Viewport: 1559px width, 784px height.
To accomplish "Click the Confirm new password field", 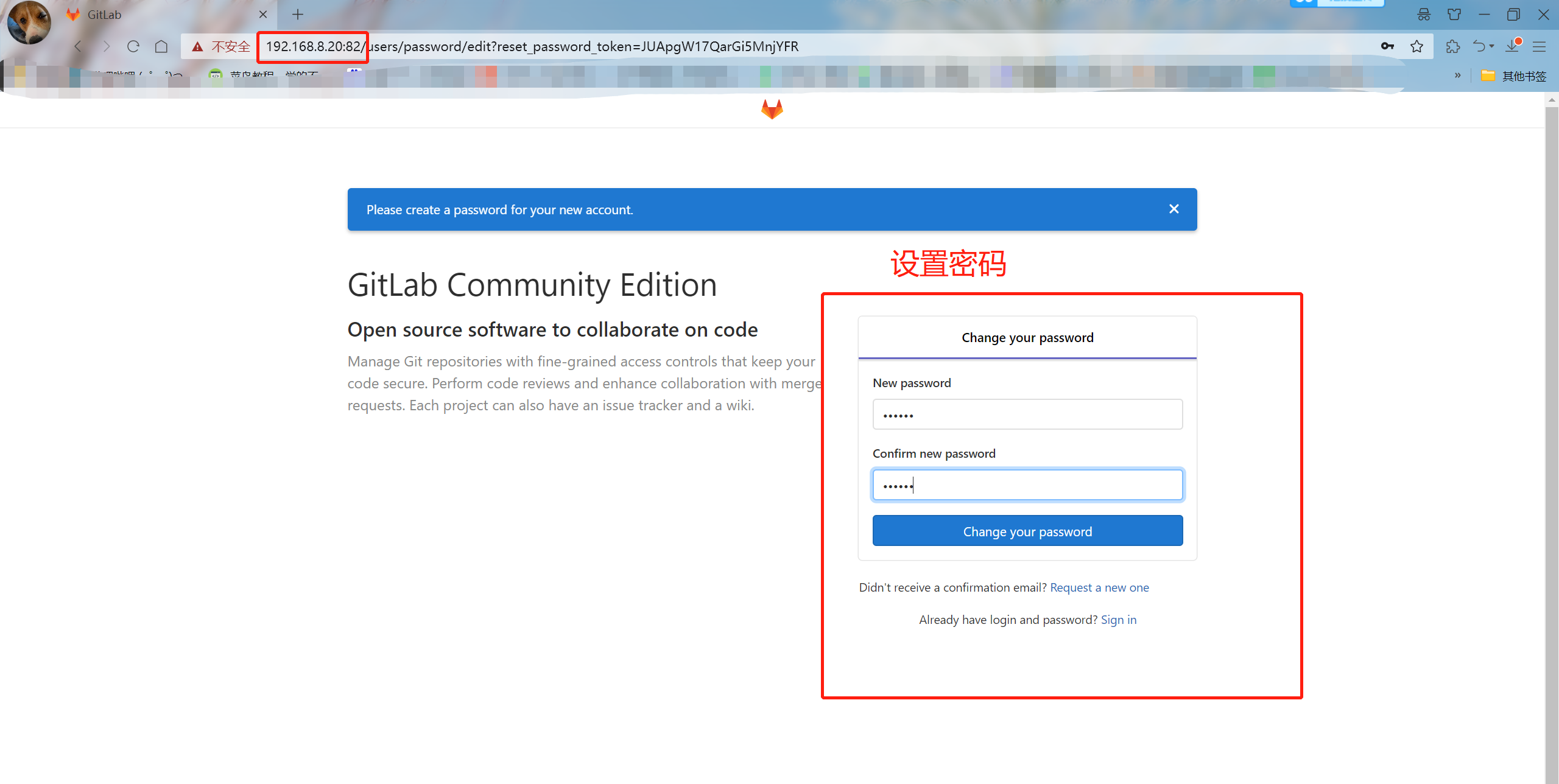I will coord(1027,485).
